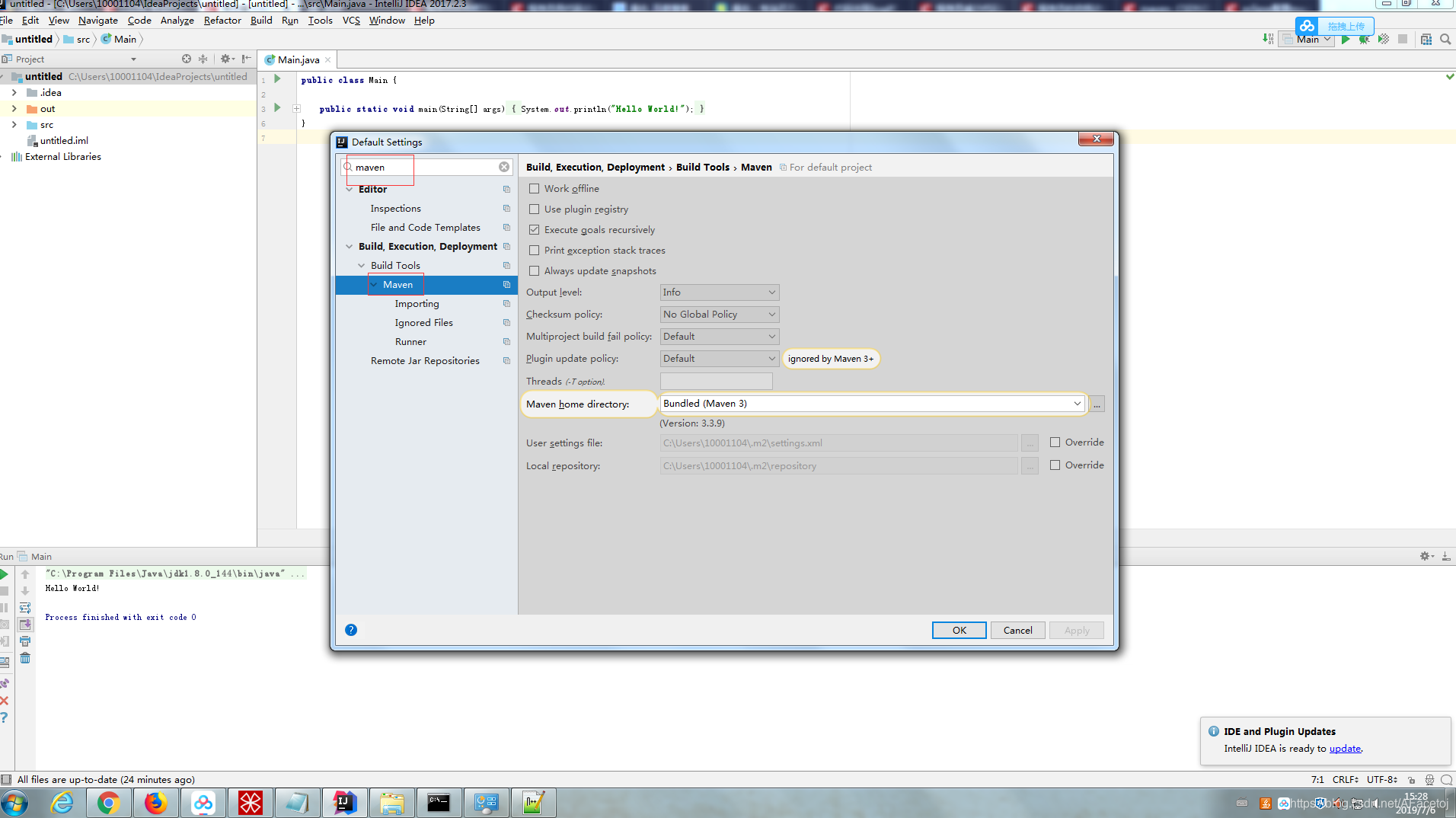Open the VCS menu
This screenshot has height=818, width=1456.
351,21
